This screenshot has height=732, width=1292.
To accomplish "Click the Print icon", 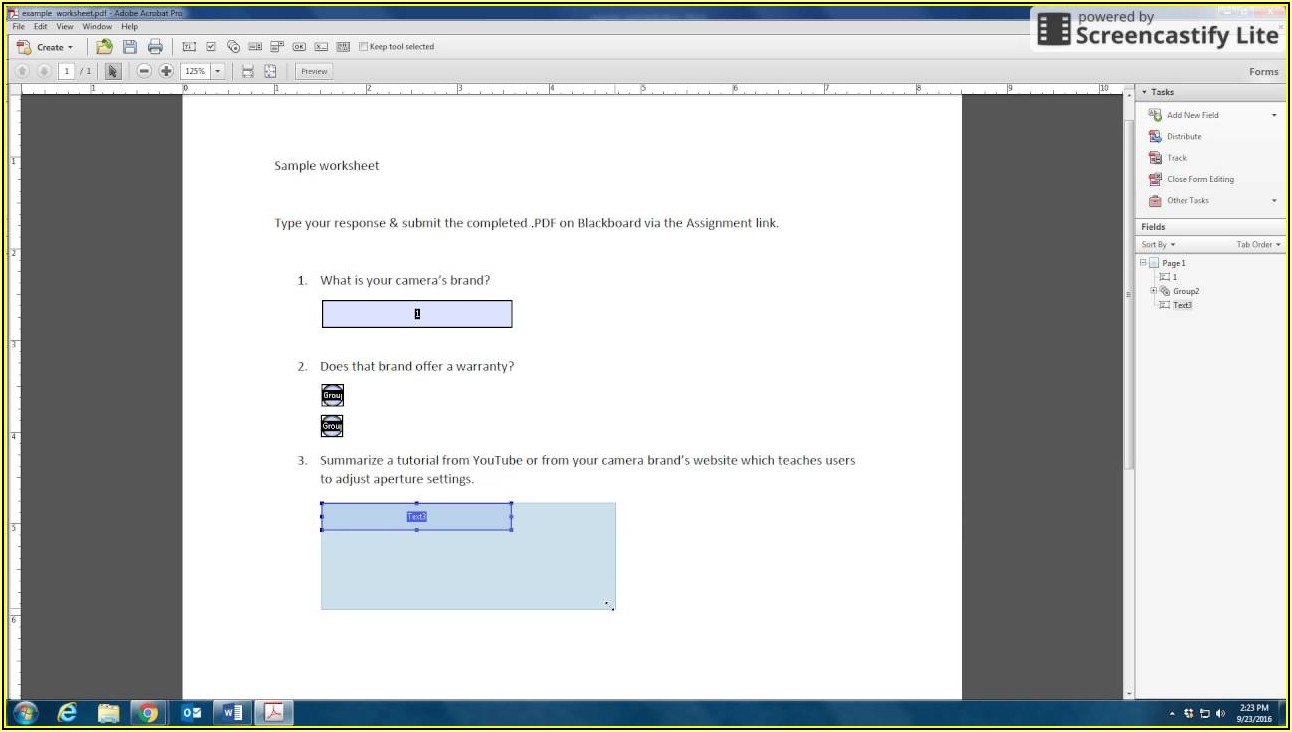I will point(155,47).
